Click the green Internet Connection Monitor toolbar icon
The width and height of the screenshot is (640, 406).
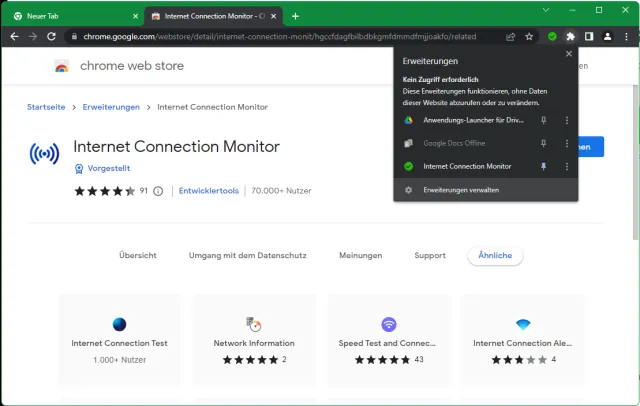[x=551, y=36]
